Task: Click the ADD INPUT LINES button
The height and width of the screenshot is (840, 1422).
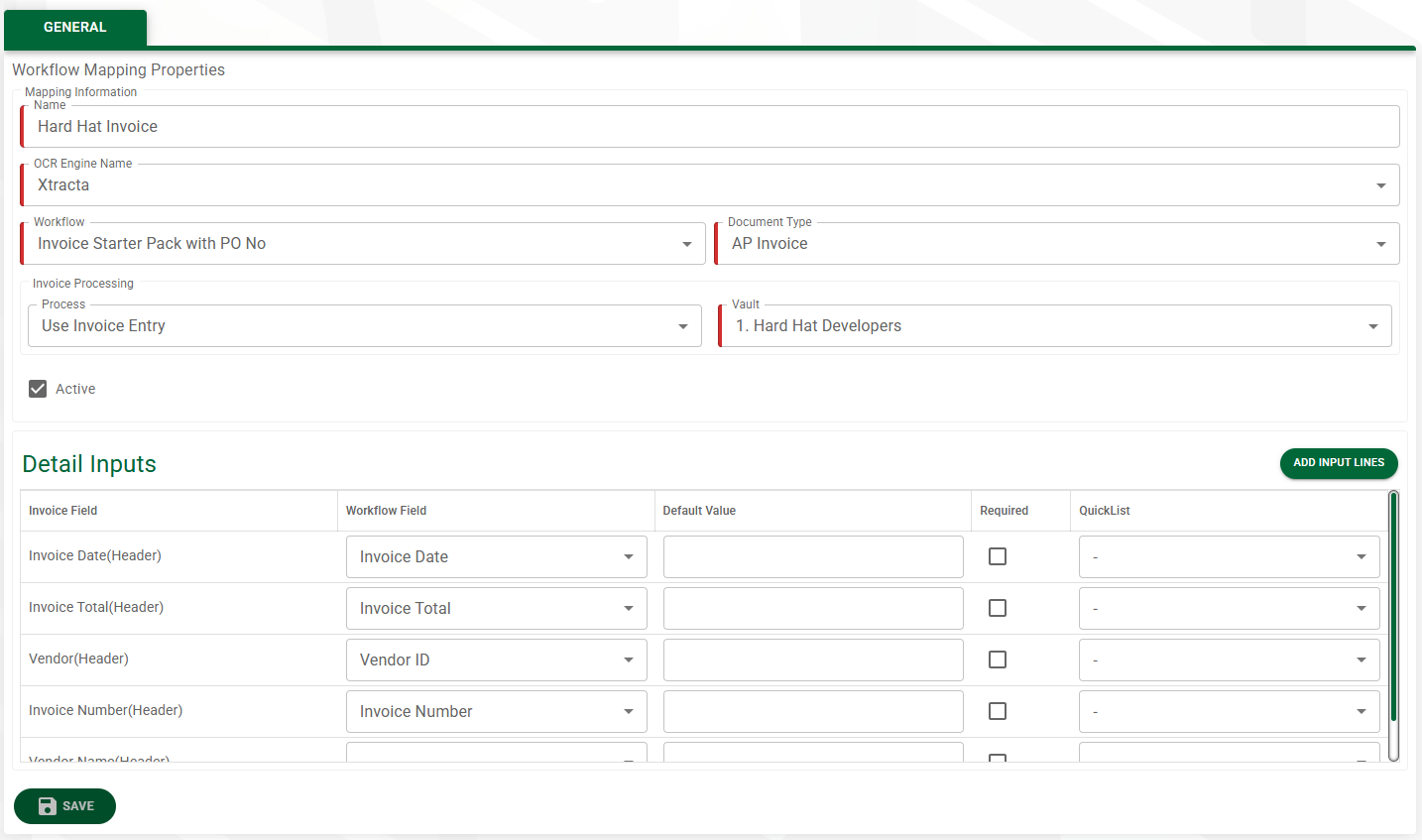Action: click(1339, 463)
